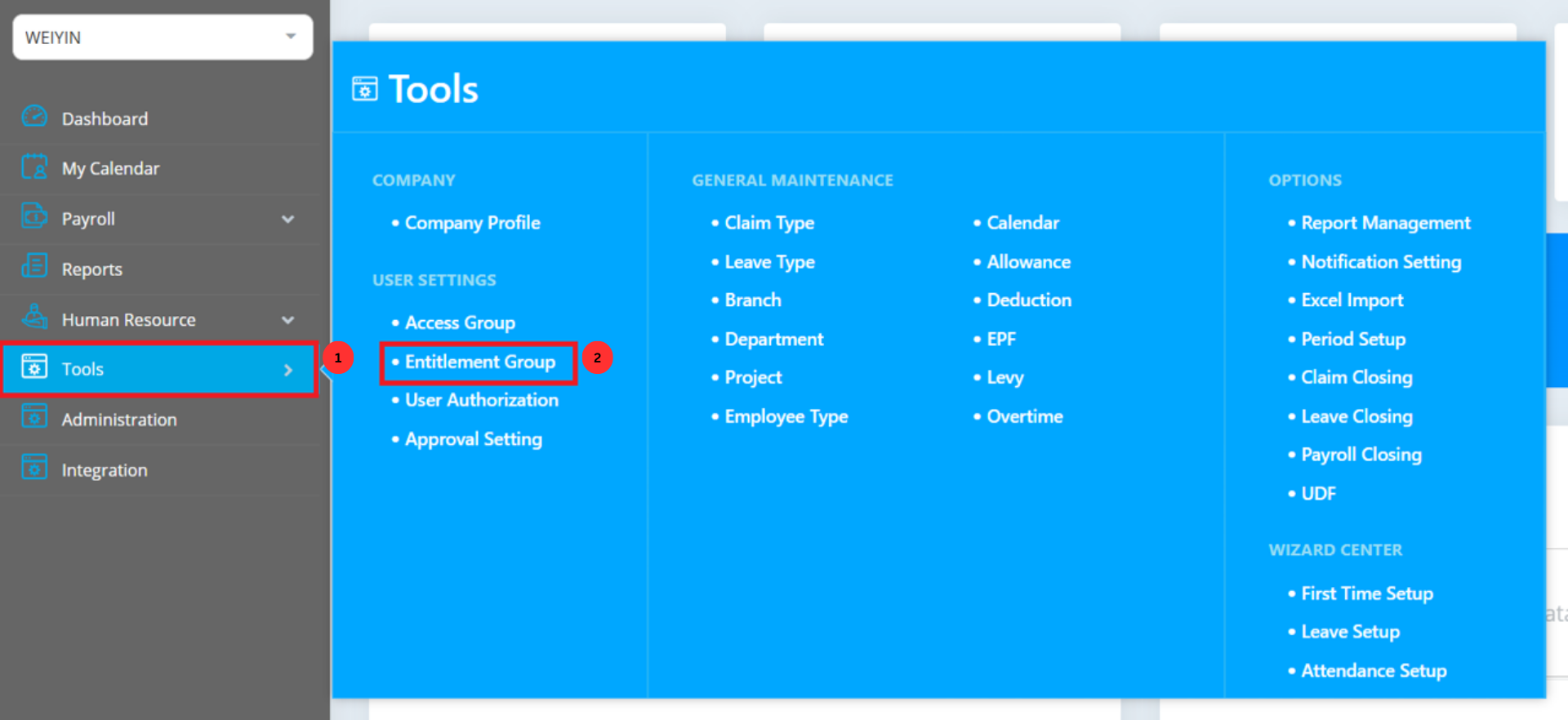
Task: Open Leave Type maintenance
Action: (x=770, y=262)
